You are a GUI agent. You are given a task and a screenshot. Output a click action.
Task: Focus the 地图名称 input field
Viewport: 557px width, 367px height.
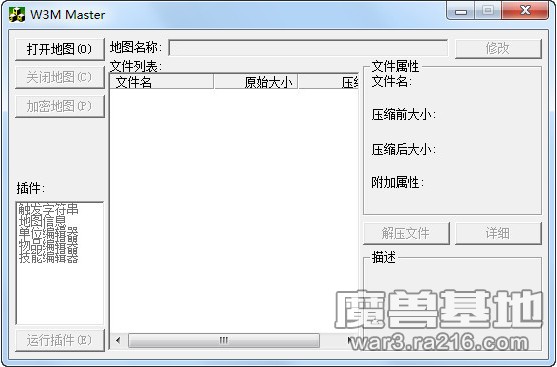pos(308,48)
